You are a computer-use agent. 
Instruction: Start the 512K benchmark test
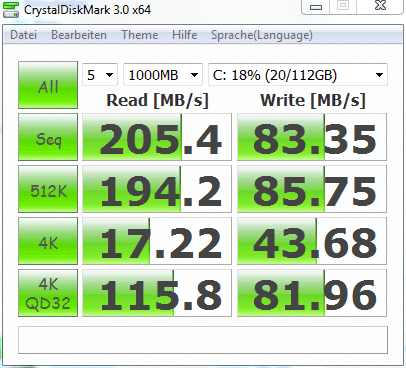(x=48, y=189)
